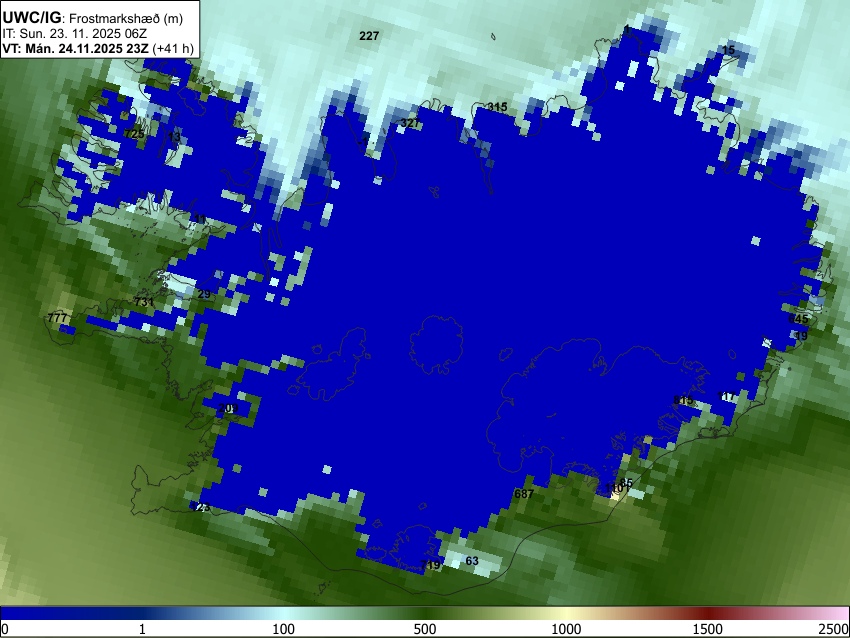Click the "29" station value

pos(204,294)
